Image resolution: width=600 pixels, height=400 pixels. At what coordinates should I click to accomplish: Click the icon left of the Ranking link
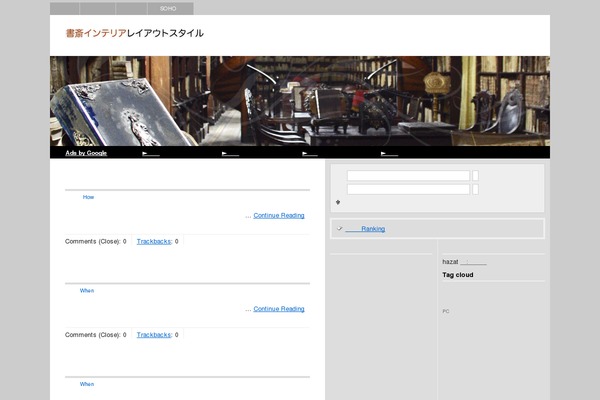click(x=339, y=229)
